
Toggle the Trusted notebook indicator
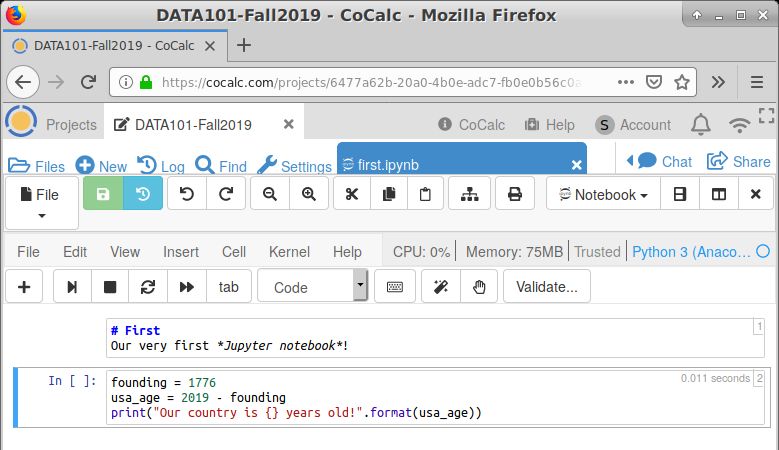click(597, 252)
